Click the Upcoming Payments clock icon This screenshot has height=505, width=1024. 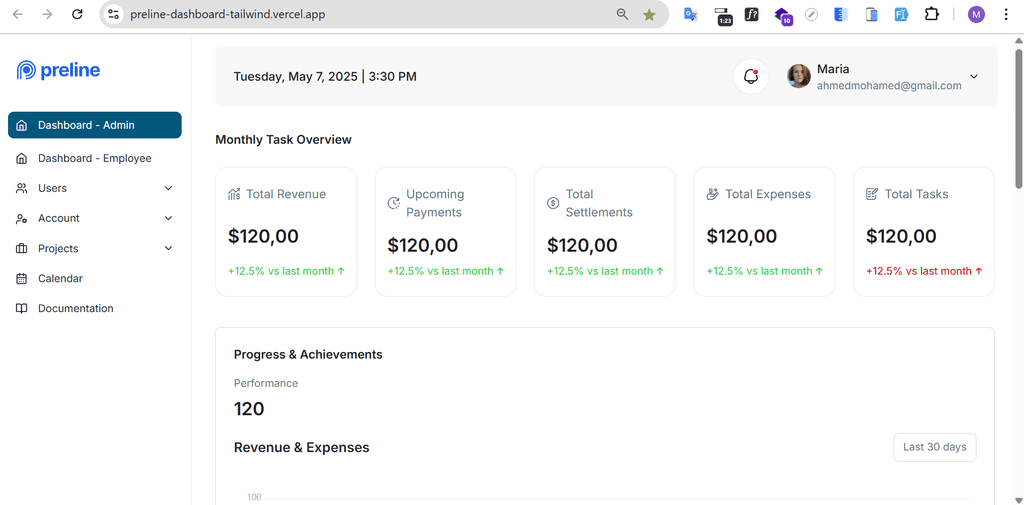tap(394, 203)
